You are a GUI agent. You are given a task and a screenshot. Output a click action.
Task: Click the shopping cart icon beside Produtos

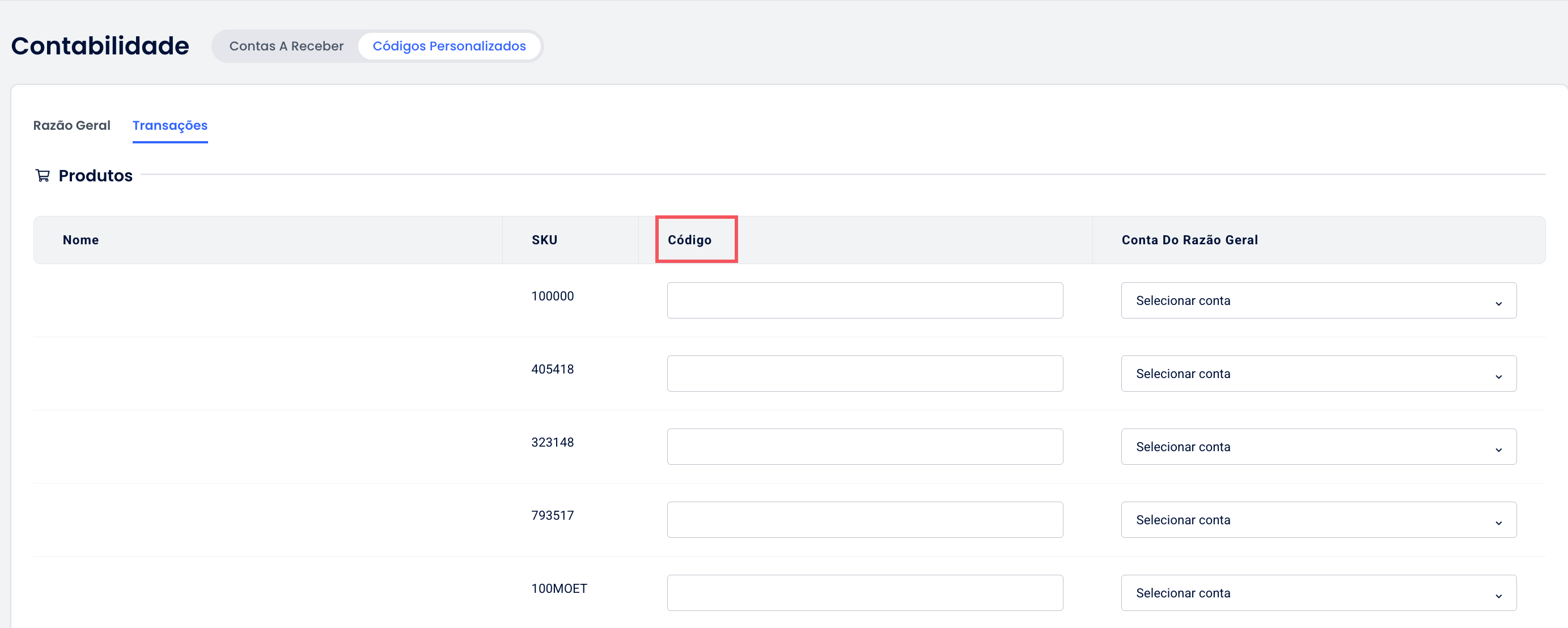43,176
